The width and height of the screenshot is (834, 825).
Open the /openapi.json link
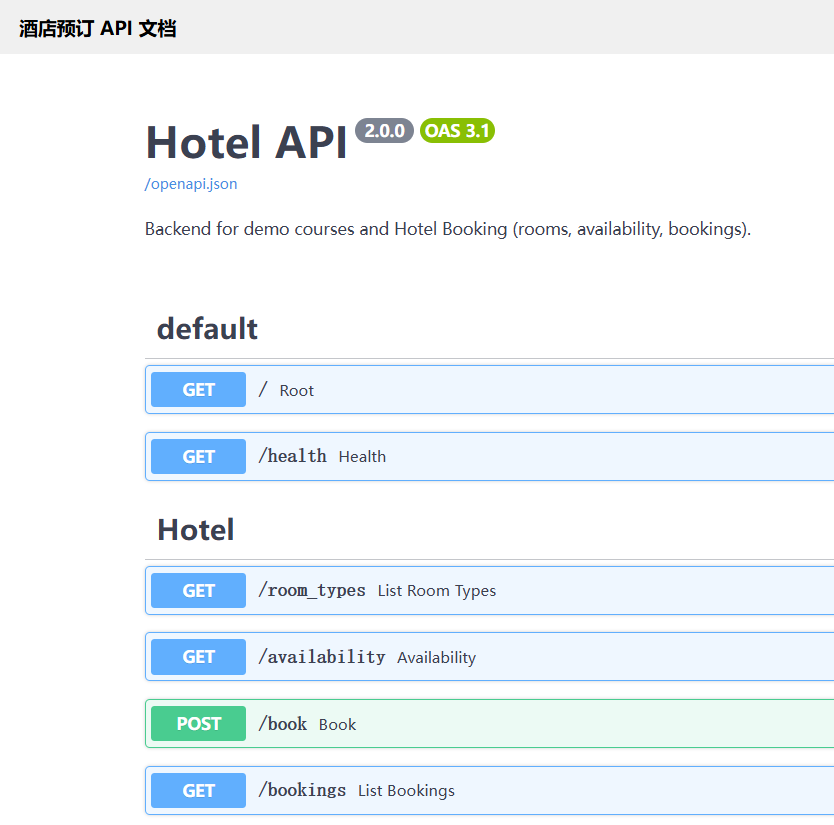click(x=191, y=184)
